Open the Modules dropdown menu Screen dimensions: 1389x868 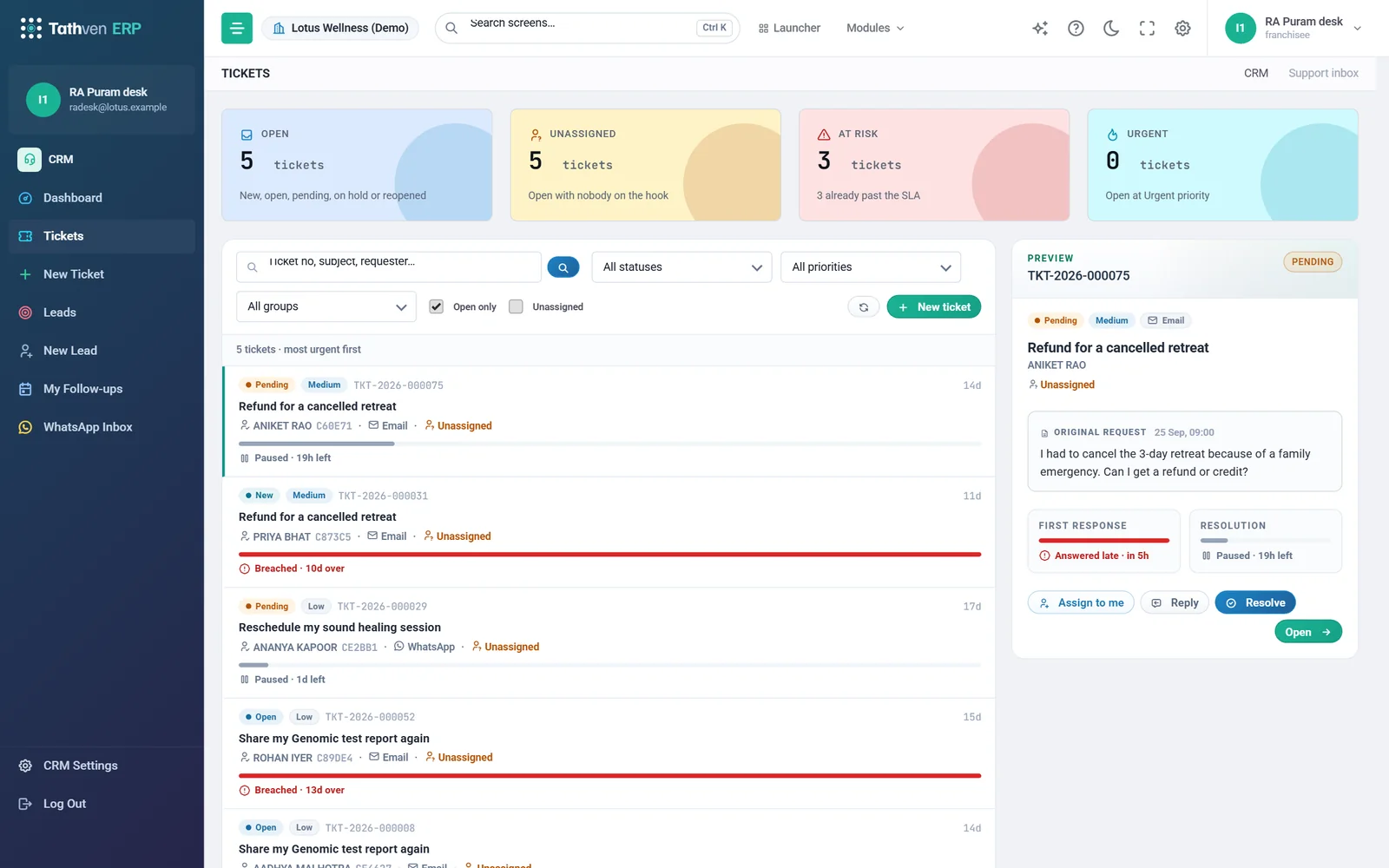pyautogui.click(x=875, y=28)
